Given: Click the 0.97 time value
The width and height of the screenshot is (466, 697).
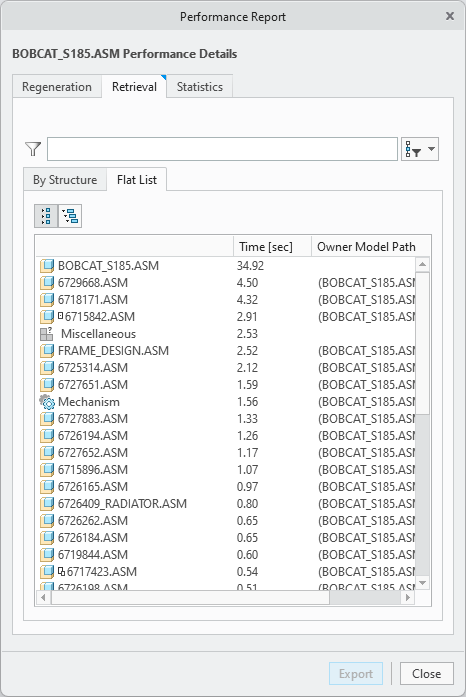Looking at the screenshot, I should click(x=247, y=487).
